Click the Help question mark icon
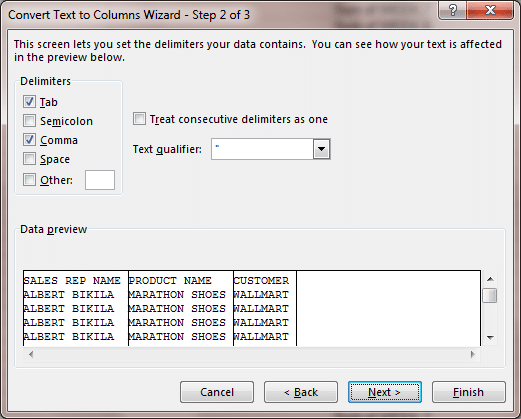521x419 pixels. click(453, 10)
